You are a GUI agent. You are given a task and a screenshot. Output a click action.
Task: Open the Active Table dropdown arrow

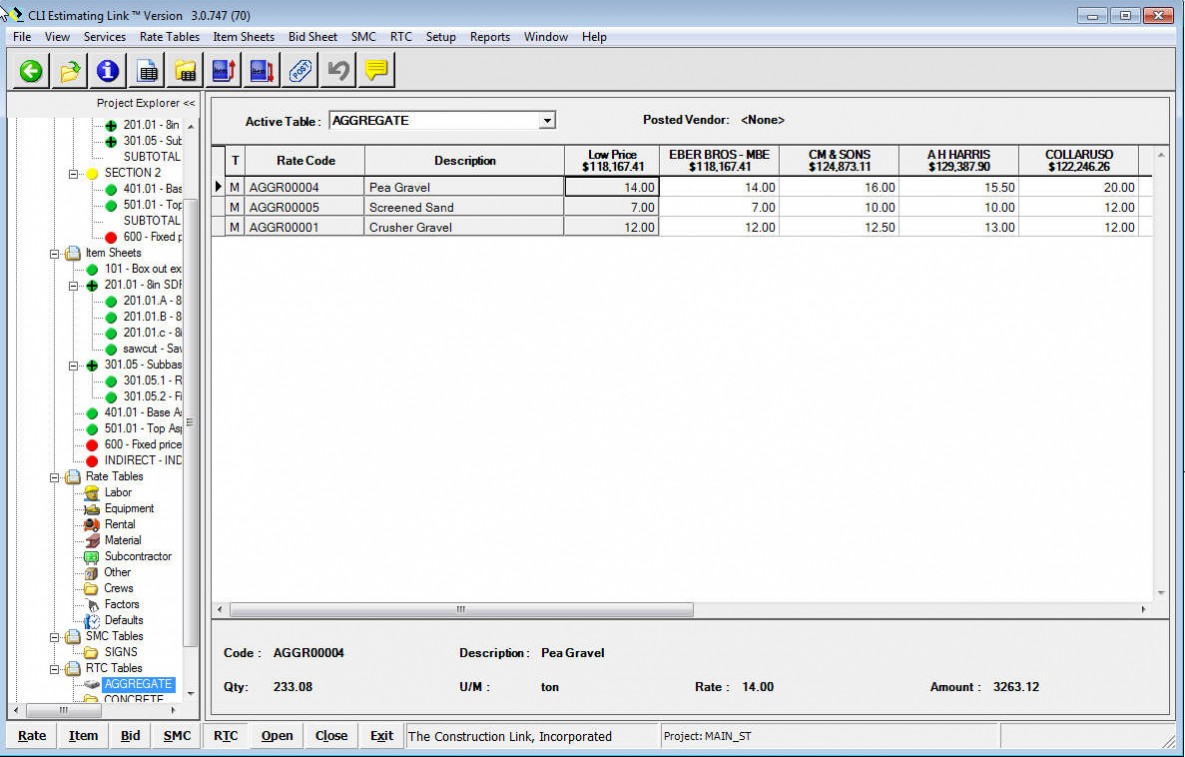(x=547, y=120)
